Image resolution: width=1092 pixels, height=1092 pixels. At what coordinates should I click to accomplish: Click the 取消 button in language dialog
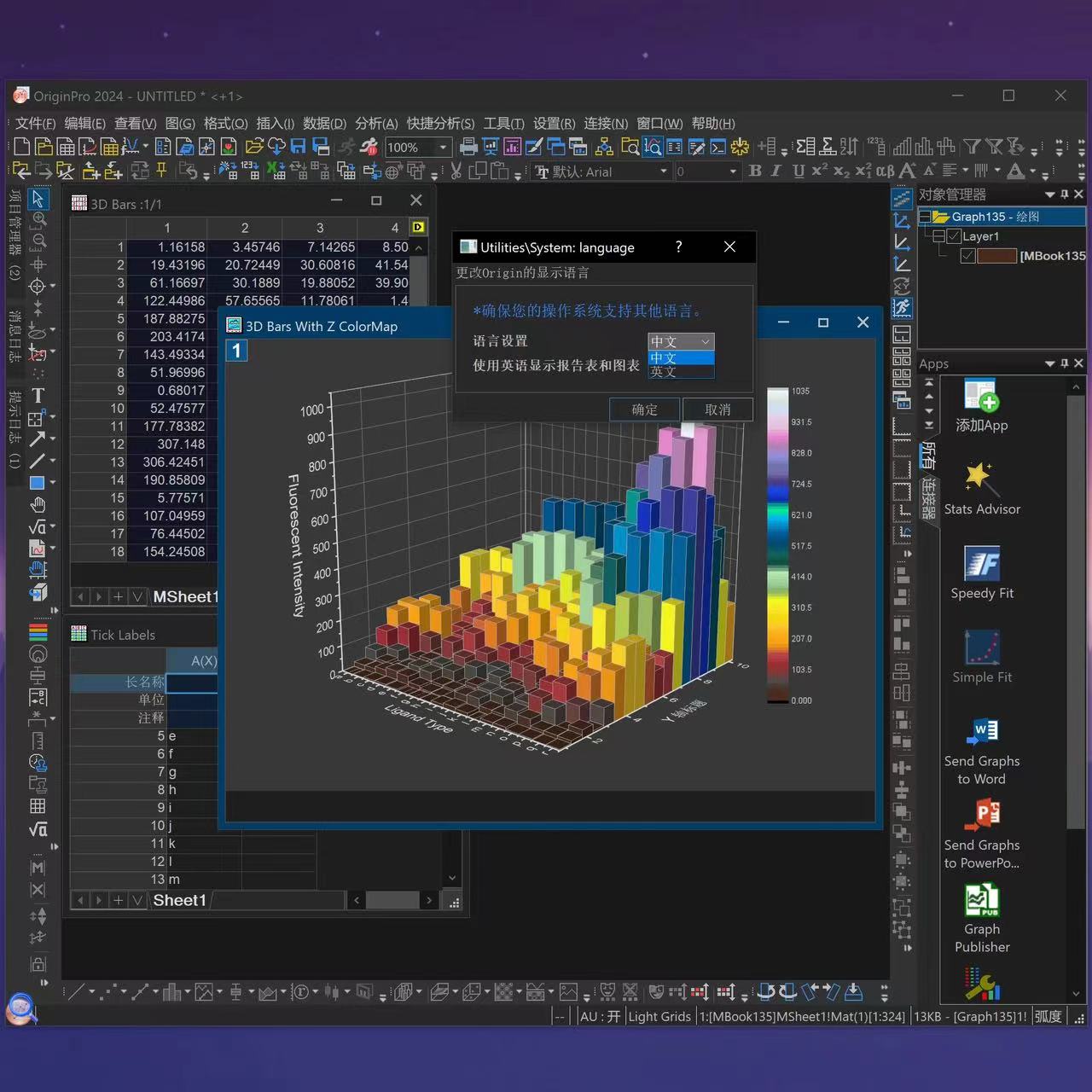tap(717, 409)
